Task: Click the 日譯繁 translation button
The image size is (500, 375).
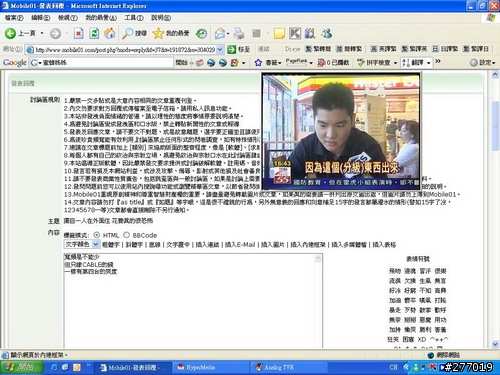Action: click(445, 49)
